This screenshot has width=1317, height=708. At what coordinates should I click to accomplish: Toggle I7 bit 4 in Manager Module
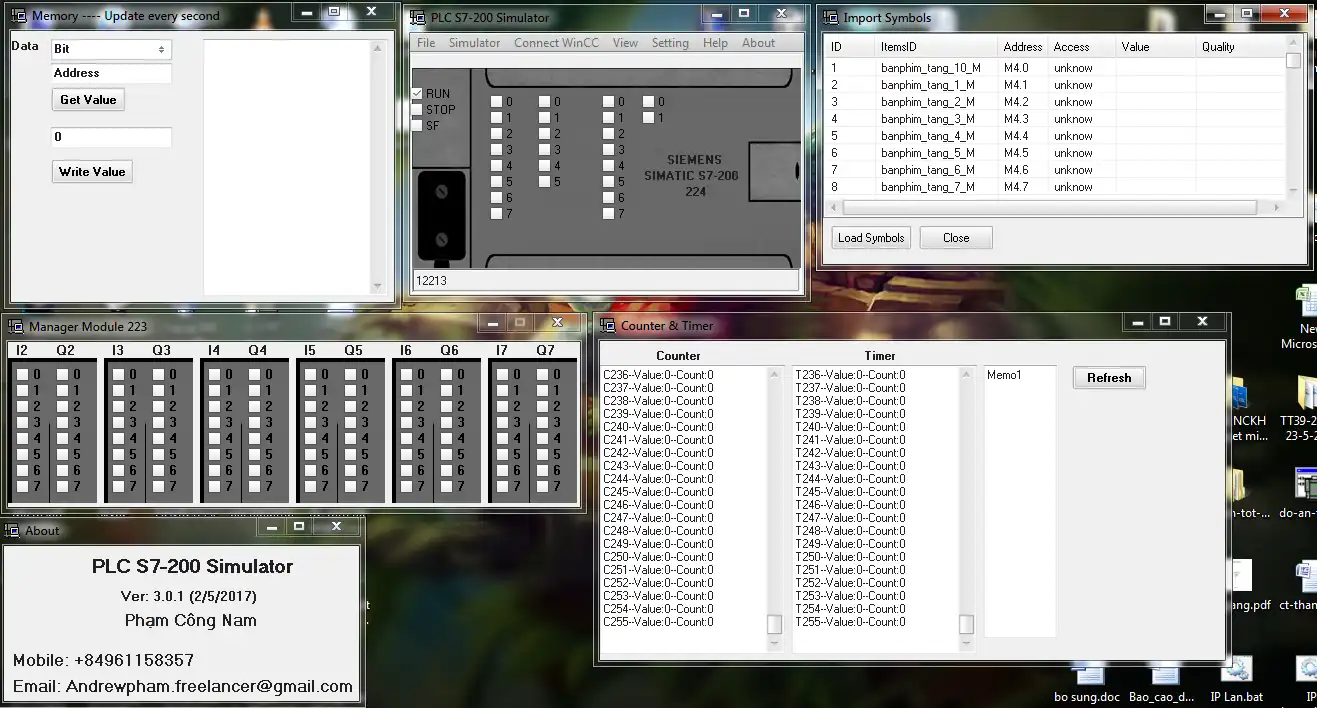pyautogui.click(x=502, y=438)
